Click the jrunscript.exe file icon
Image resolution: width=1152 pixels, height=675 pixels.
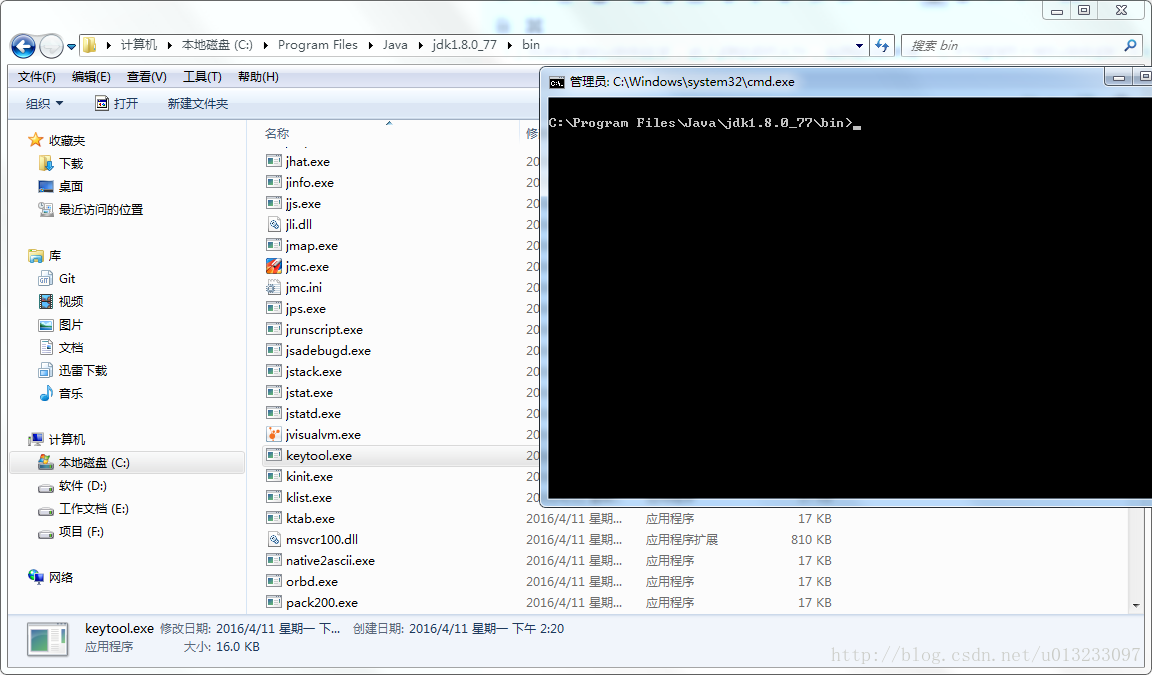[274, 329]
